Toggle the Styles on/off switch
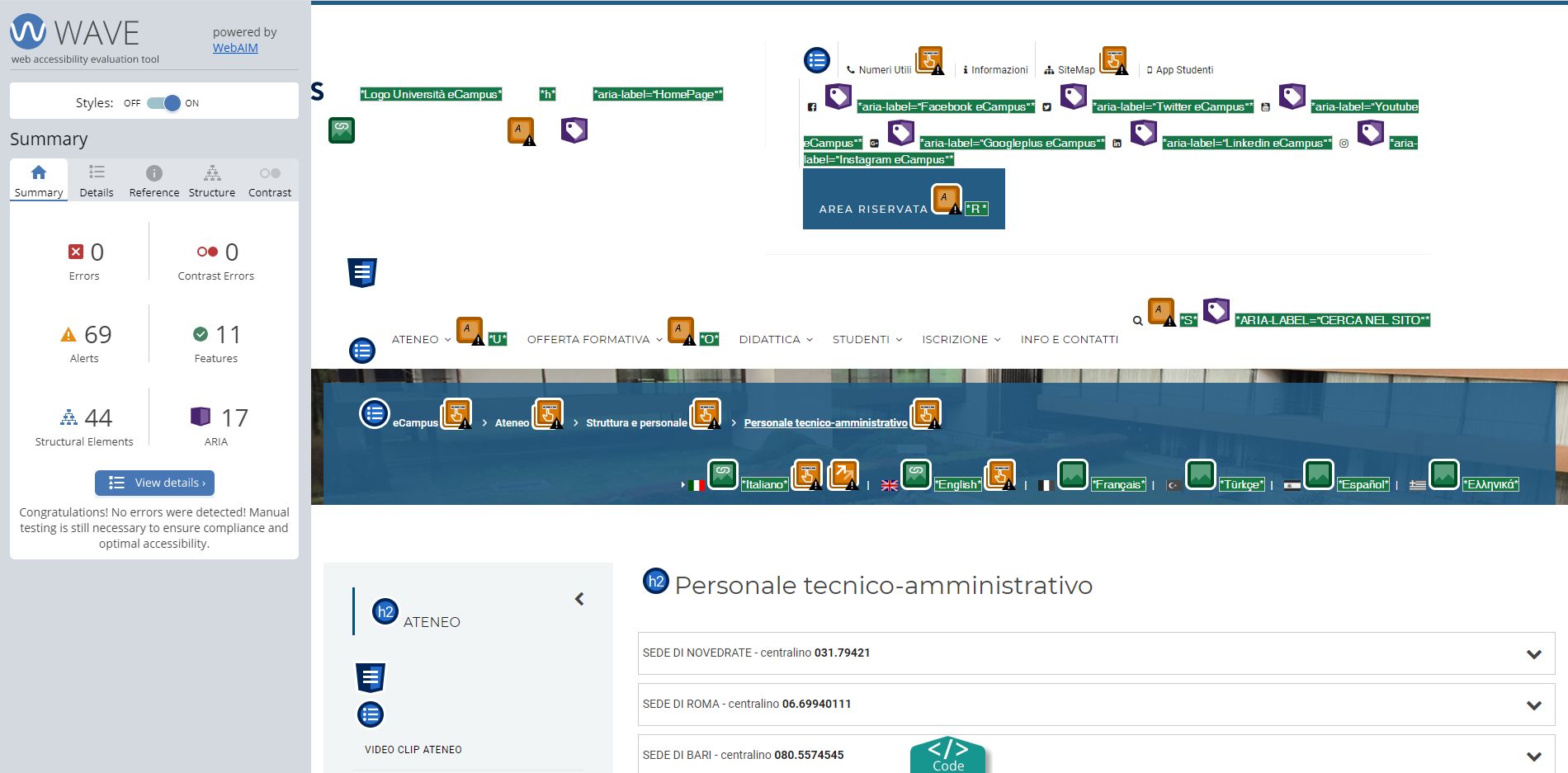The image size is (1568, 773). point(163,103)
